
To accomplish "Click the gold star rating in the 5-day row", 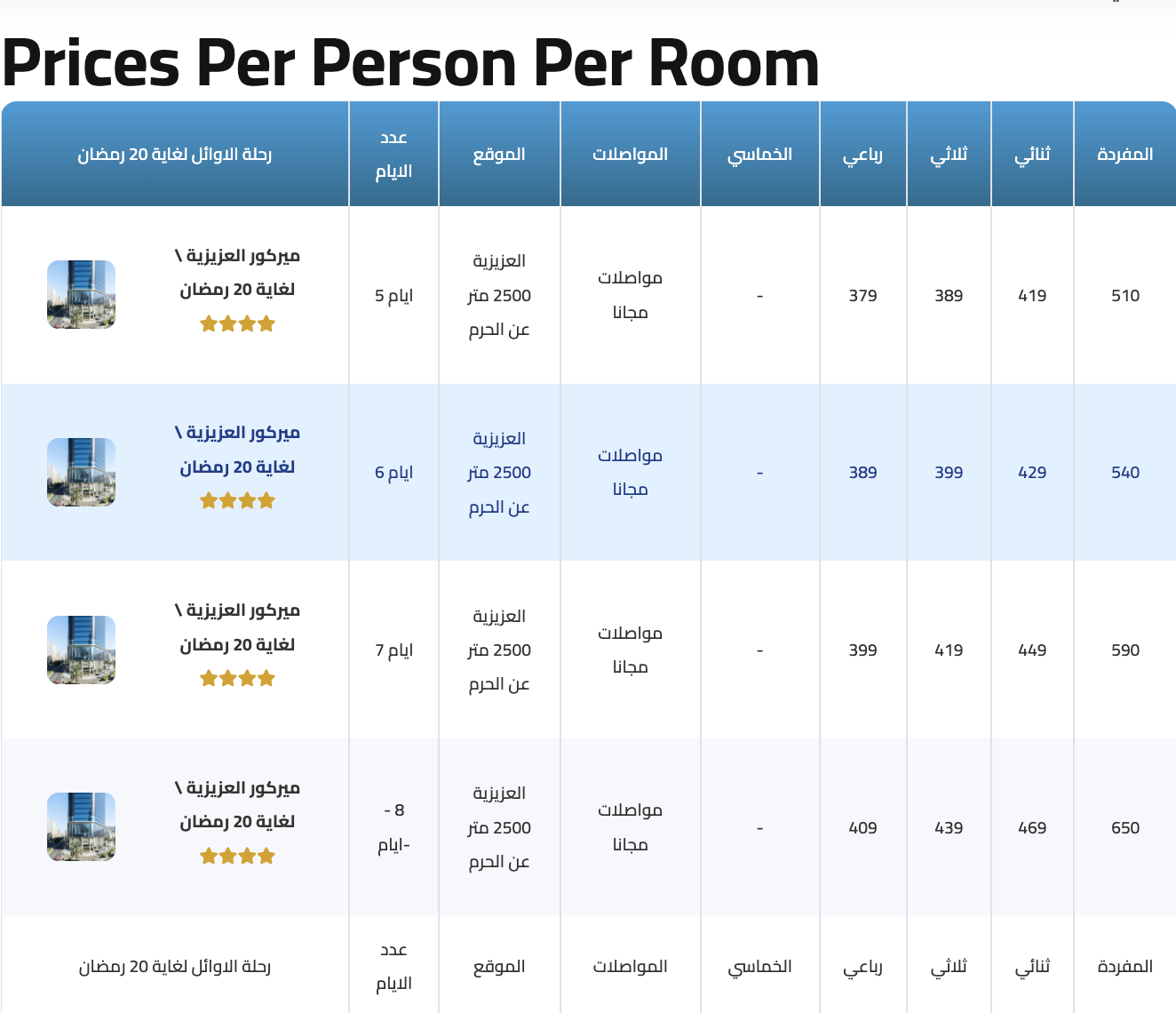I will pyautogui.click(x=237, y=324).
